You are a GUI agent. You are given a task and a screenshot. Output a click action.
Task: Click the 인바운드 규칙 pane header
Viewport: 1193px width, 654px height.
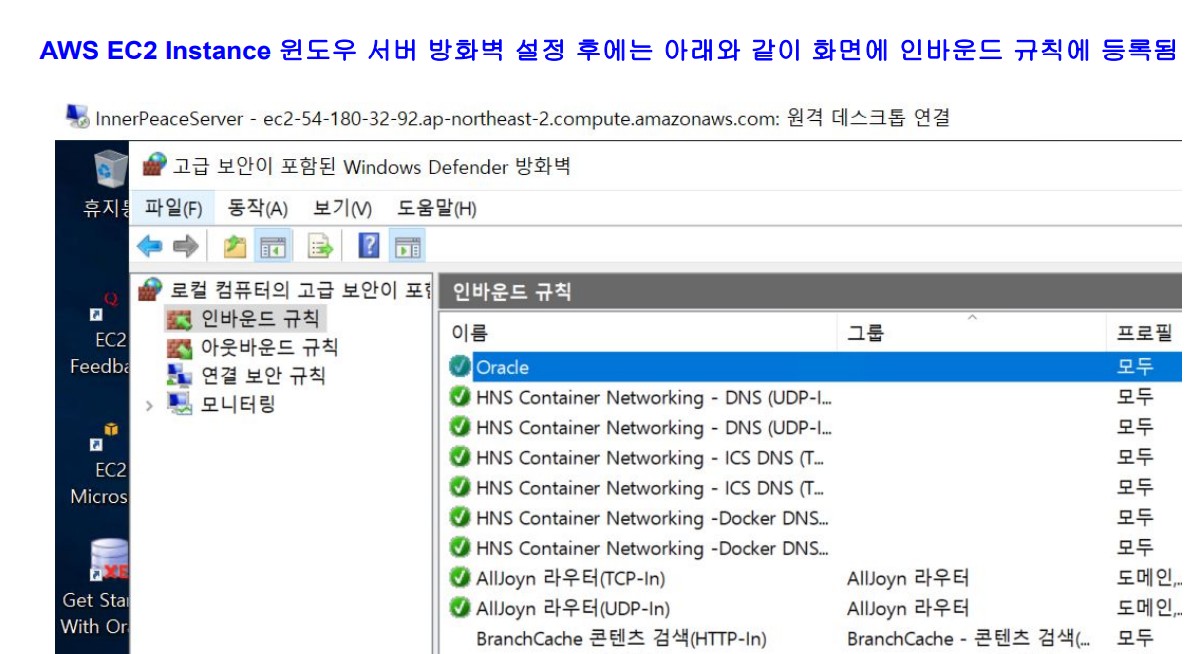[810, 291]
